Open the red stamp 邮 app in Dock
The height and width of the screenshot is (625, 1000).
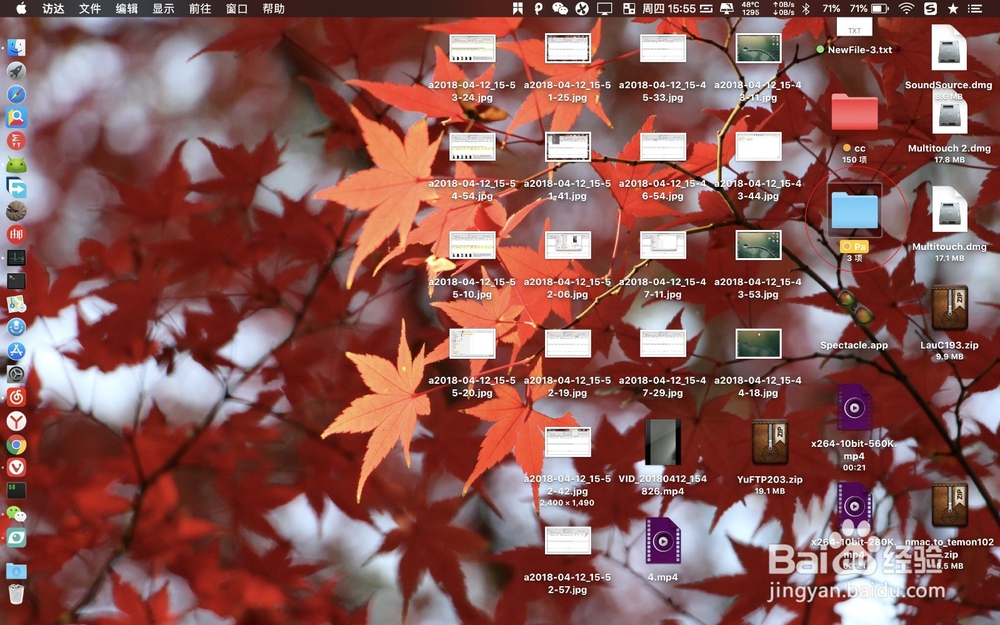pyautogui.click(x=17, y=234)
